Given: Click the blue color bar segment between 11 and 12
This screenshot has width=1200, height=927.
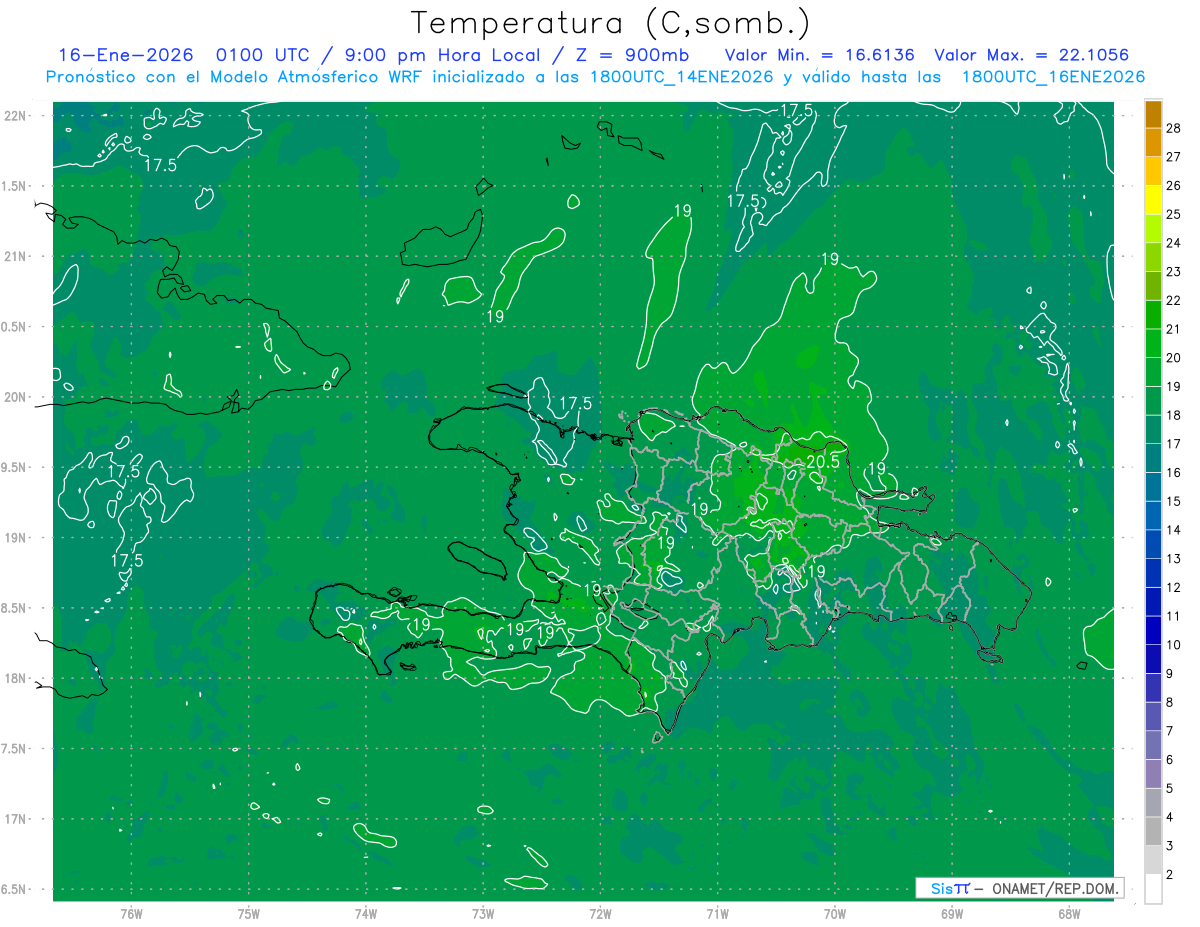Looking at the screenshot, I should click(1154, 602).
